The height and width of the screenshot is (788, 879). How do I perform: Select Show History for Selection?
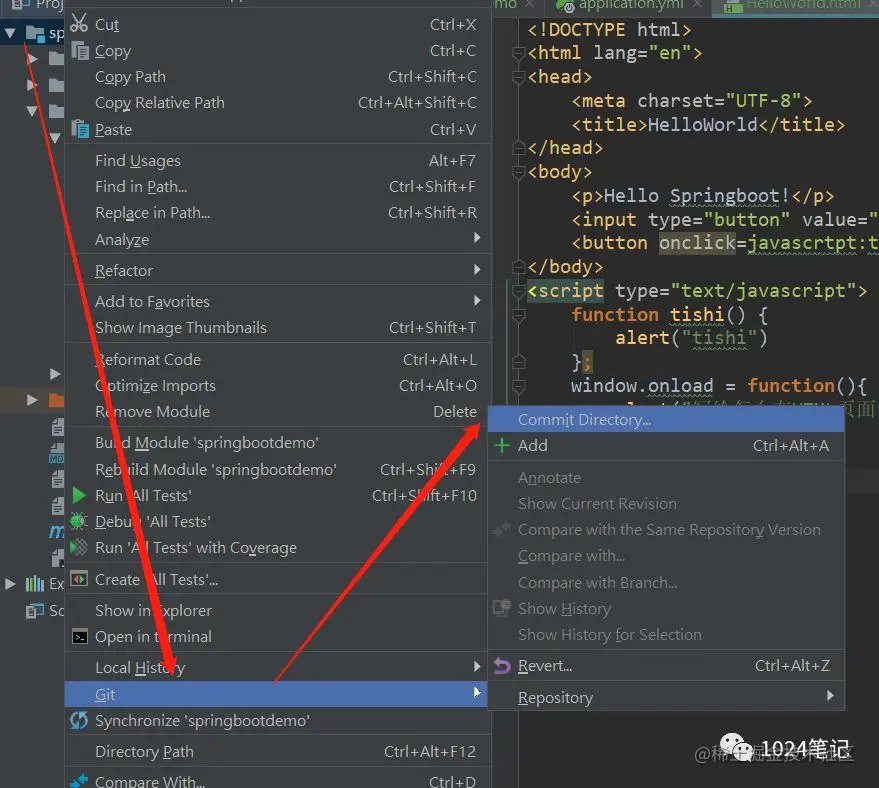coord(666,635)
